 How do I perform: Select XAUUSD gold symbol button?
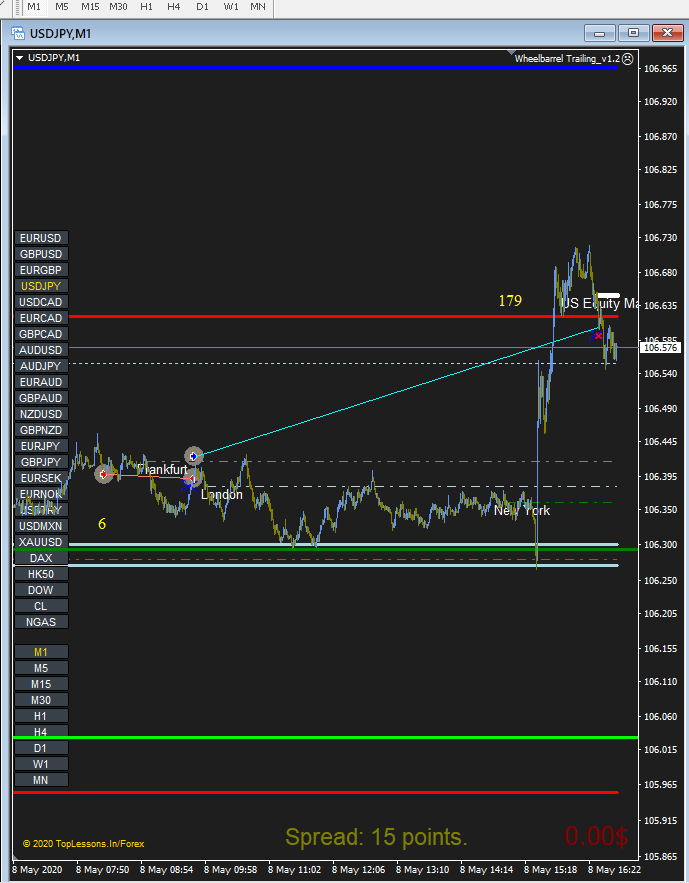[x=41, y=542]
